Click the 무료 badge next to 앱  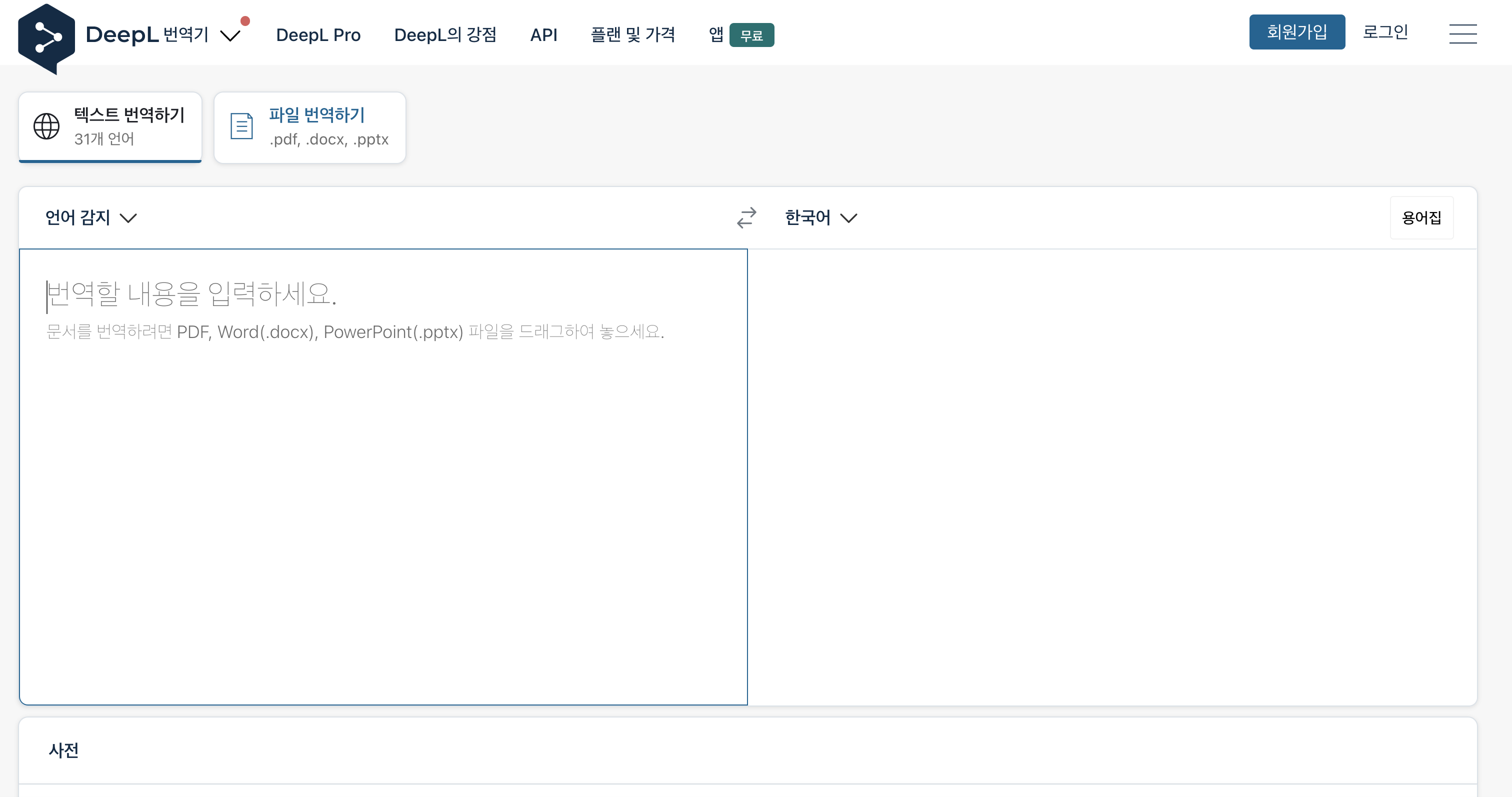tap(752, 35)
